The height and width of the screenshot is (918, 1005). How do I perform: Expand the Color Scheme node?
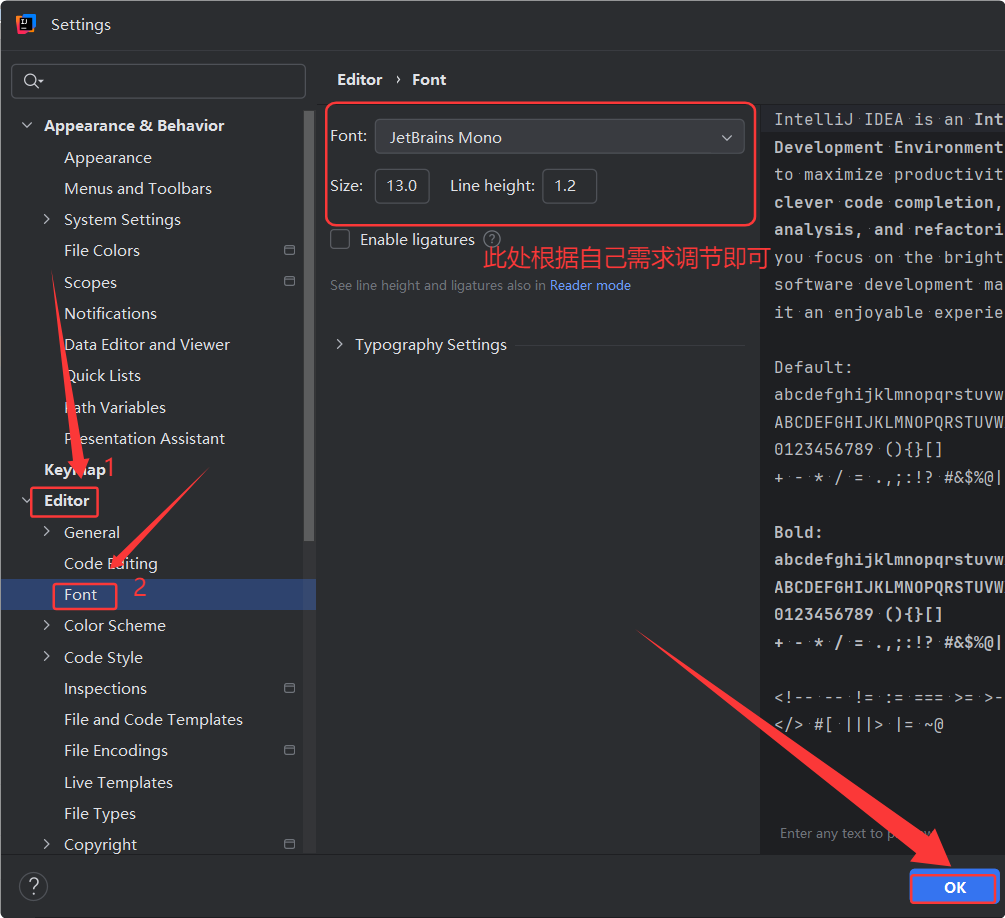pos(47,625)
